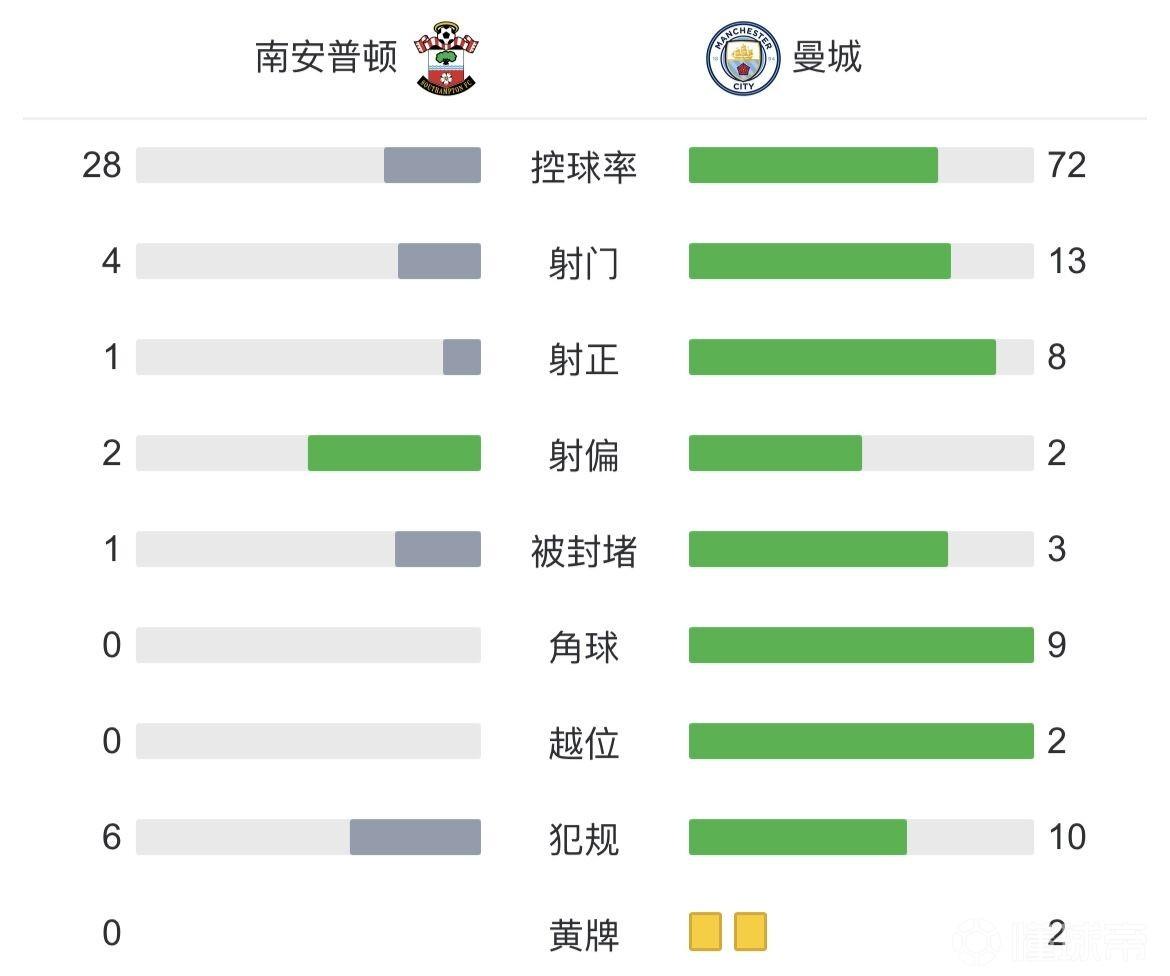Click Southampton's green 射偏 bar
The height and width of the screenshot is (976, 1170).
[x=394, y=453]
